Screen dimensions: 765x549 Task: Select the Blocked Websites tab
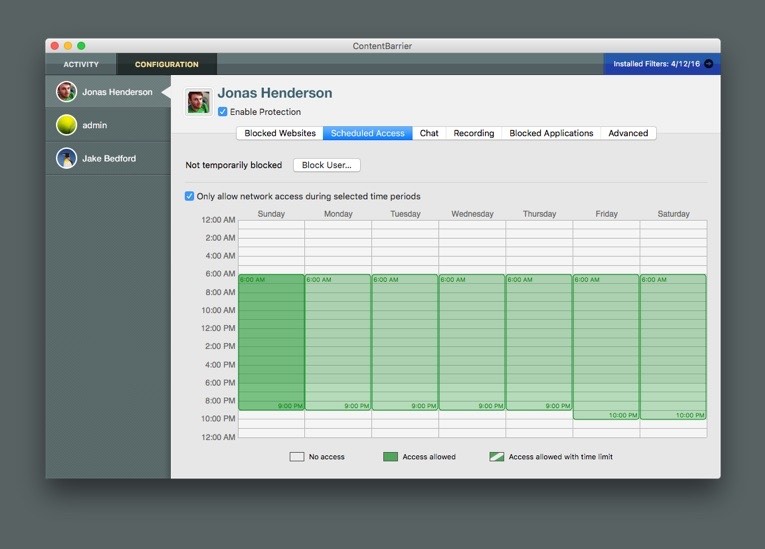[x=280, y=133]
